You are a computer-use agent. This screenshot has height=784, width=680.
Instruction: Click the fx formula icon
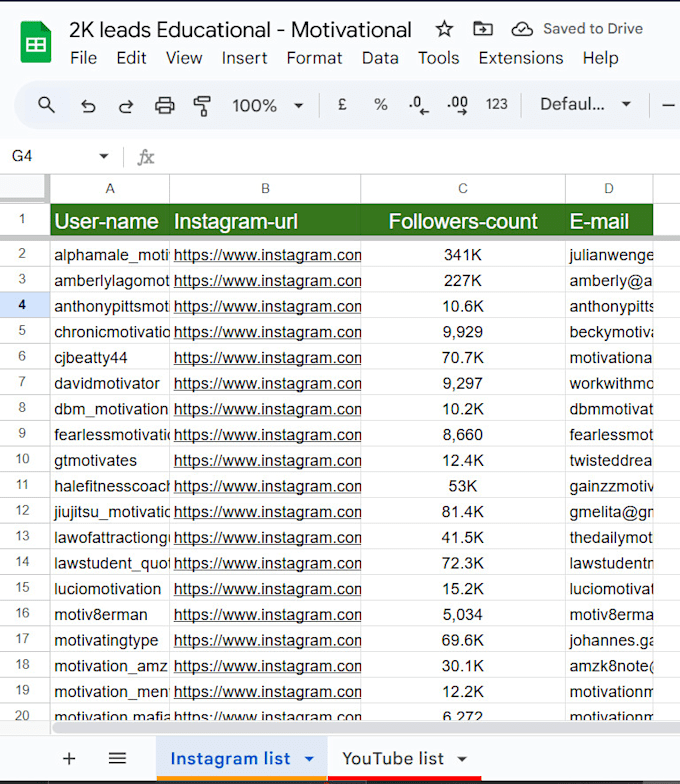pyautogui.click(x=146, y=157)
